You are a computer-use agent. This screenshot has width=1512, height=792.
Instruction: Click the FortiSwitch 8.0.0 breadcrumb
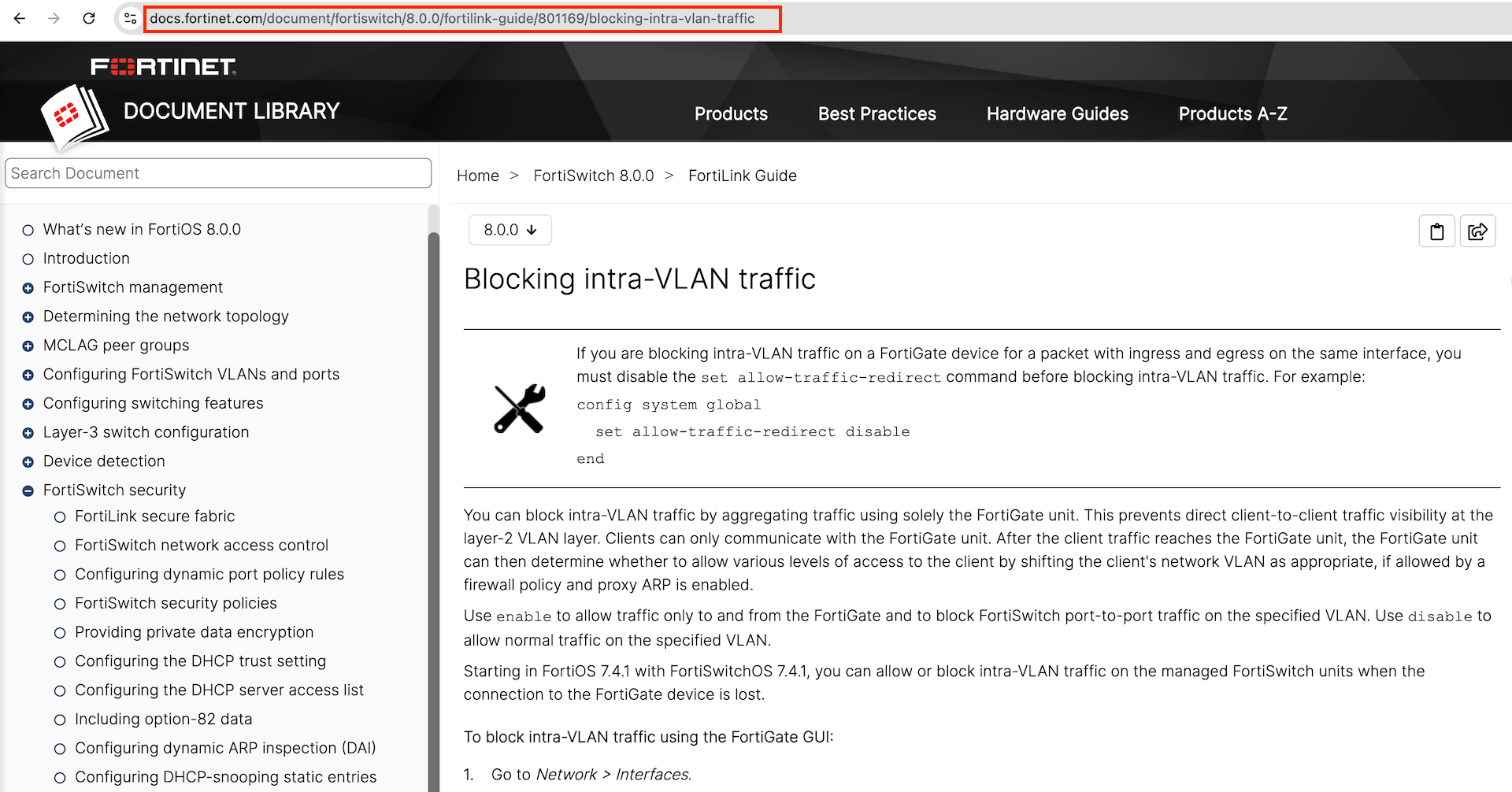click(x=594, y=176)
